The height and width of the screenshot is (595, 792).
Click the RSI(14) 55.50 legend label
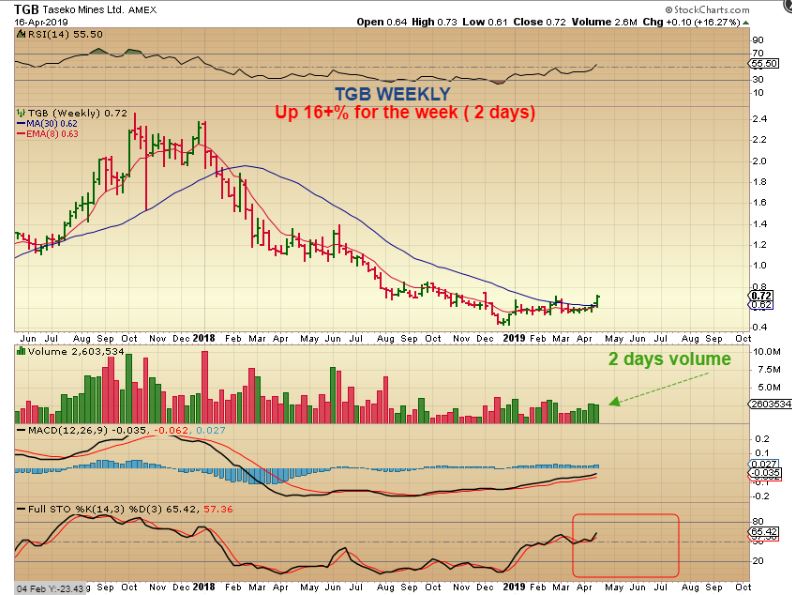(65, 34)
